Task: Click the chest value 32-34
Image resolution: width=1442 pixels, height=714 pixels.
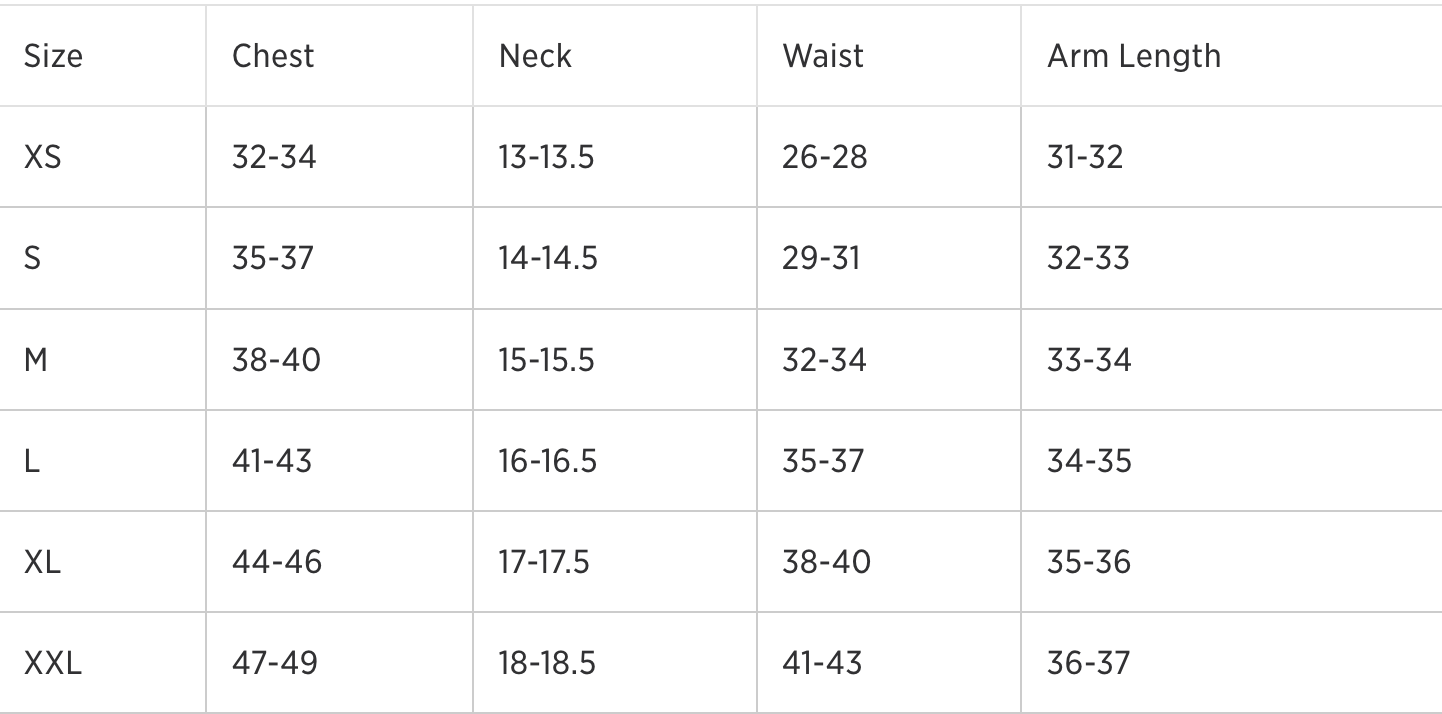Action: (274, 157)
